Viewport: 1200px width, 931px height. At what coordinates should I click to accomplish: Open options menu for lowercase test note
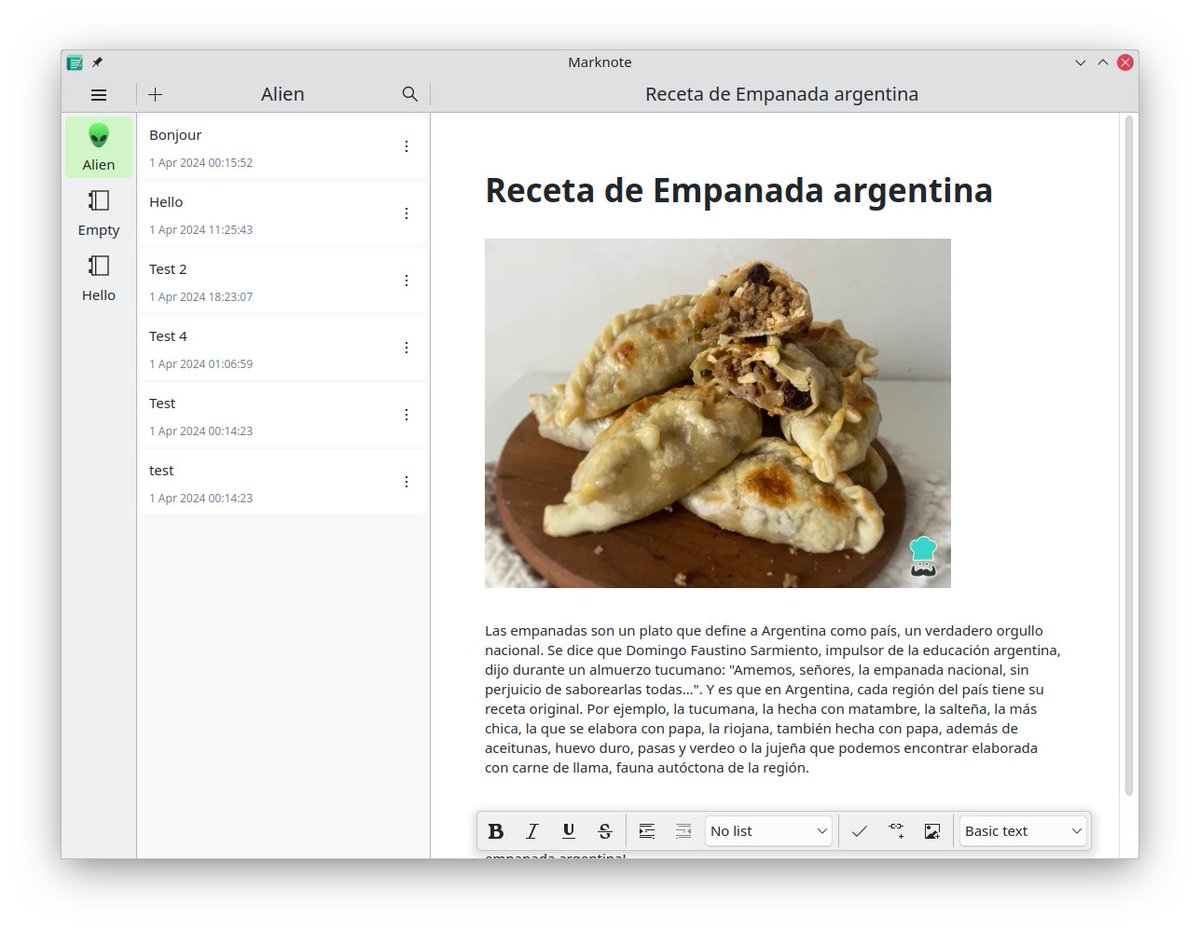tap(406, 482)
